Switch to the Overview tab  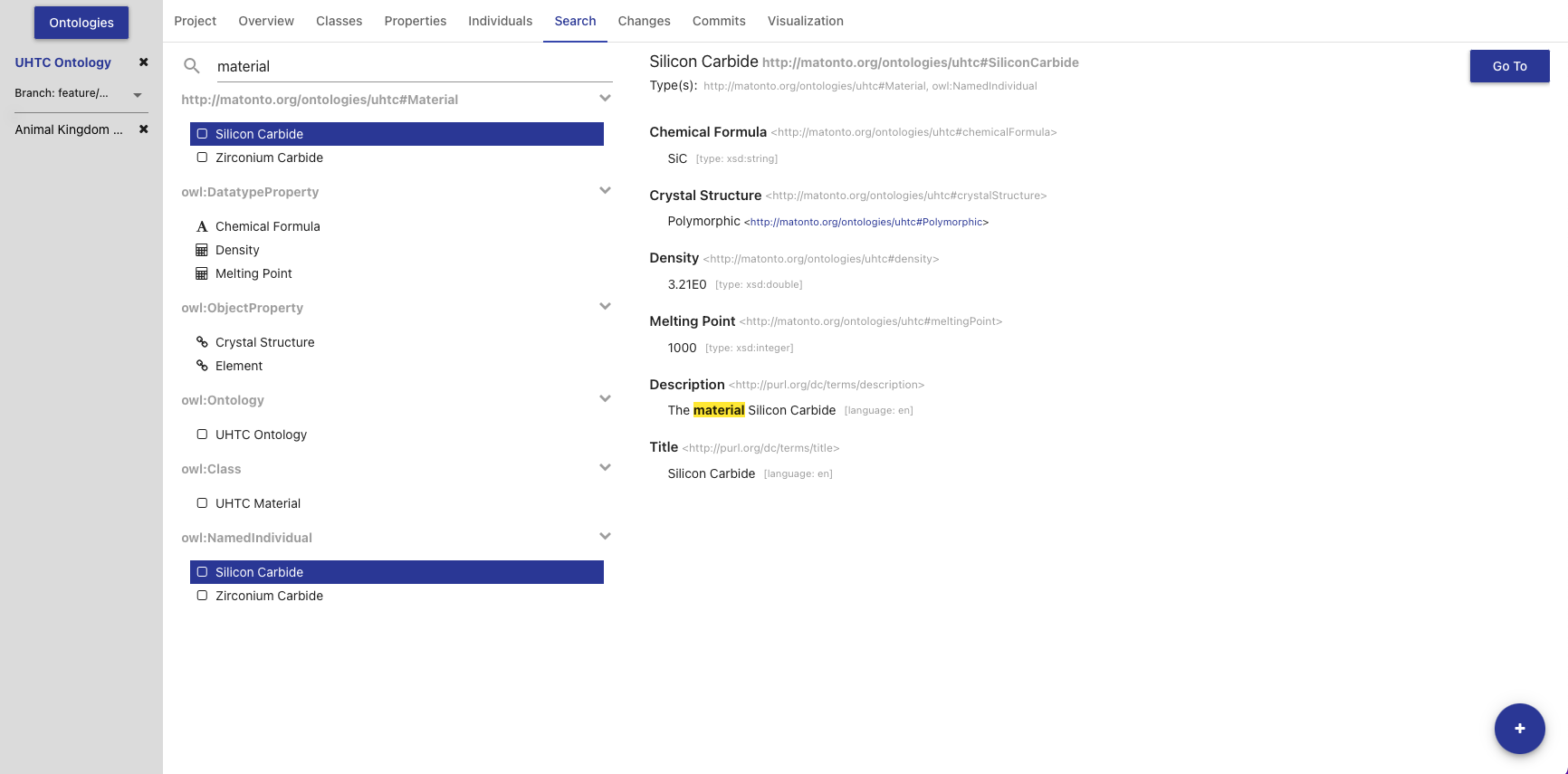pyautogui.click(x=266, y=21)
